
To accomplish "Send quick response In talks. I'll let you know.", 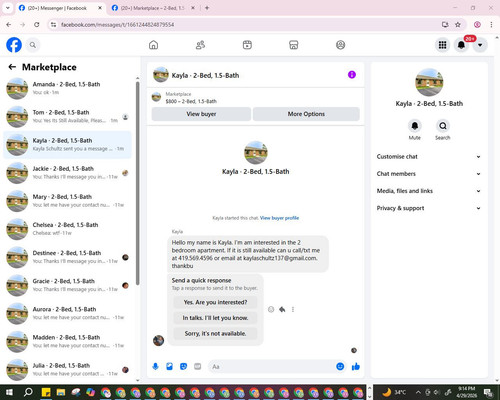I will click(215, 318).
